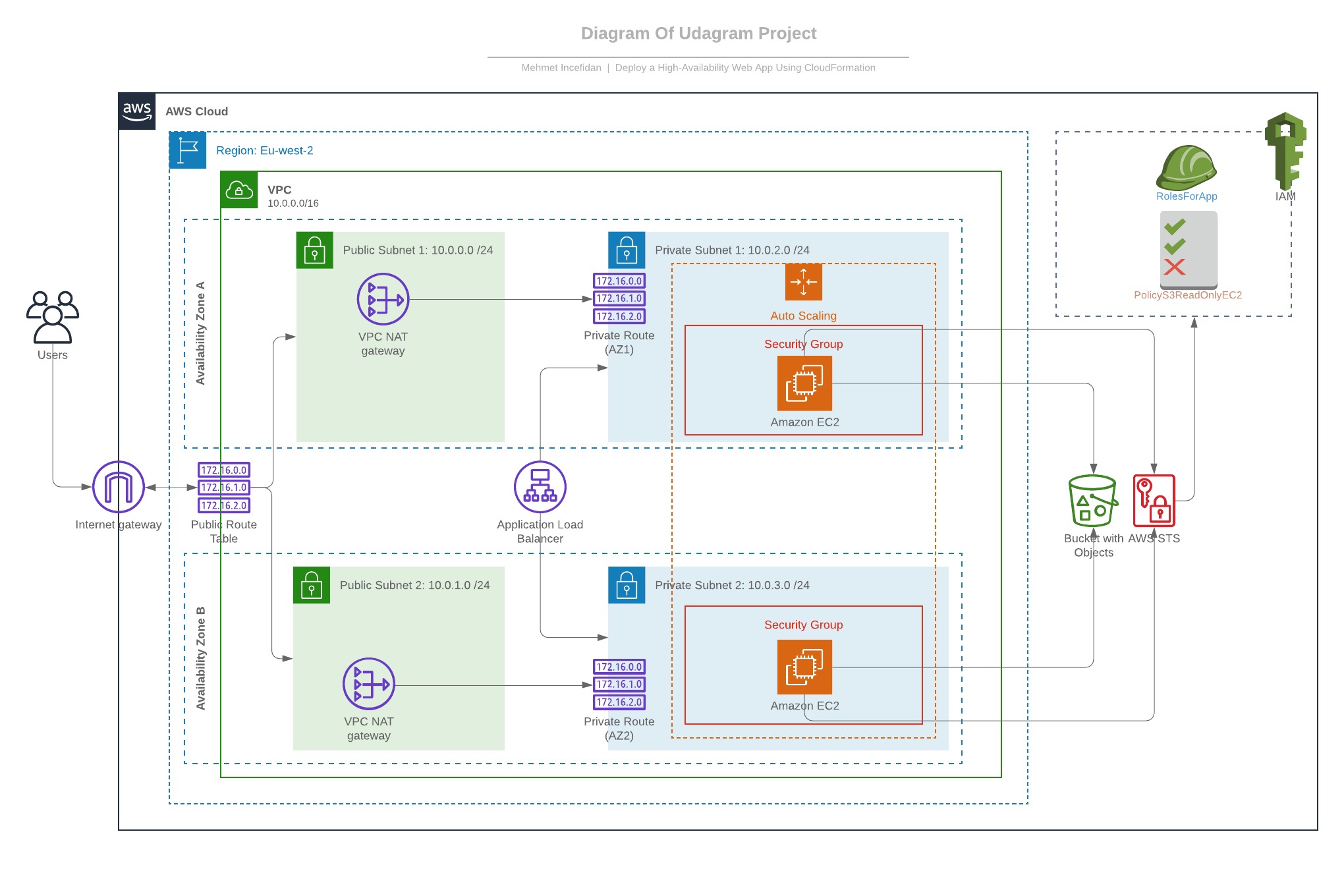This screenshot has width=1344, height=896.
Task: Select the Region Eu-west-2 label
Action: [x=264, y=151]
